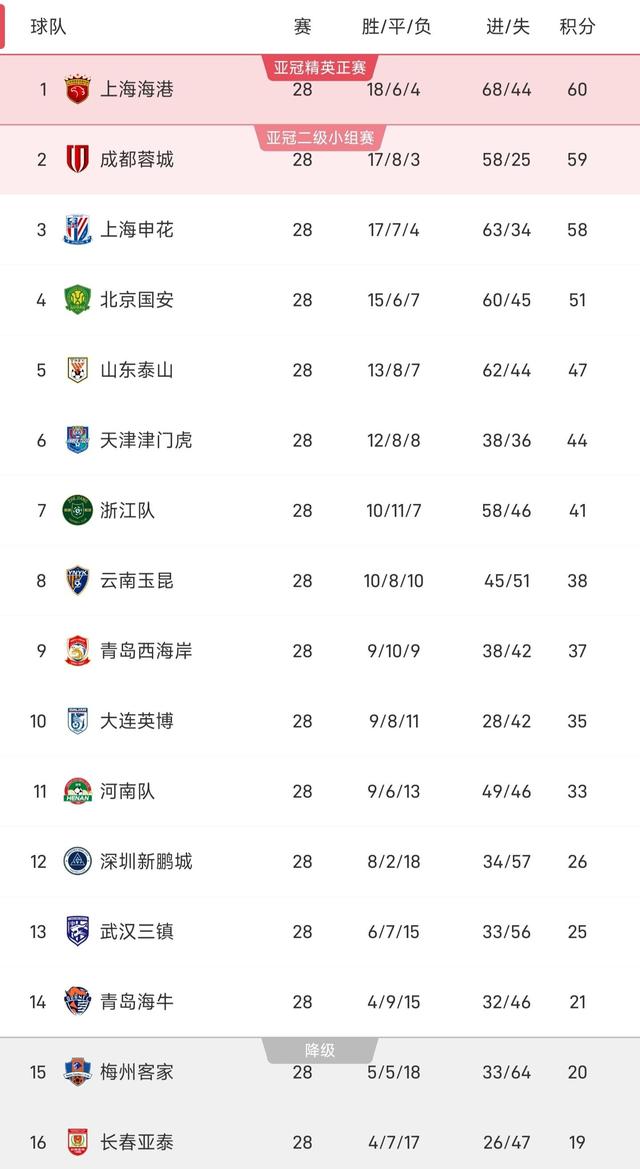Select the Zhejiang FC green logo
This screenshot has width=640, height=1169.
[78, 510]
